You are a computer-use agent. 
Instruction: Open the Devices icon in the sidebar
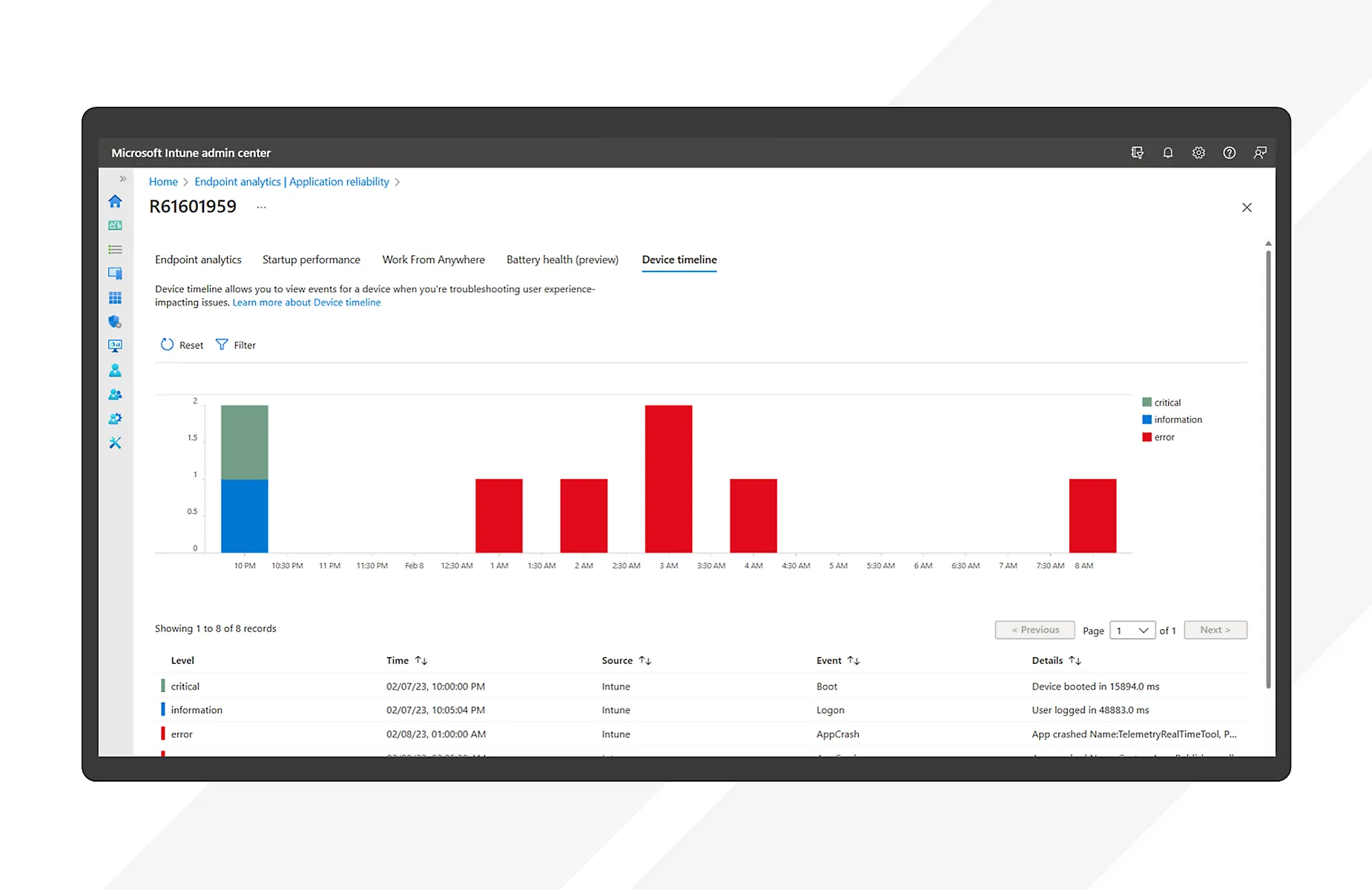(115, 274)
